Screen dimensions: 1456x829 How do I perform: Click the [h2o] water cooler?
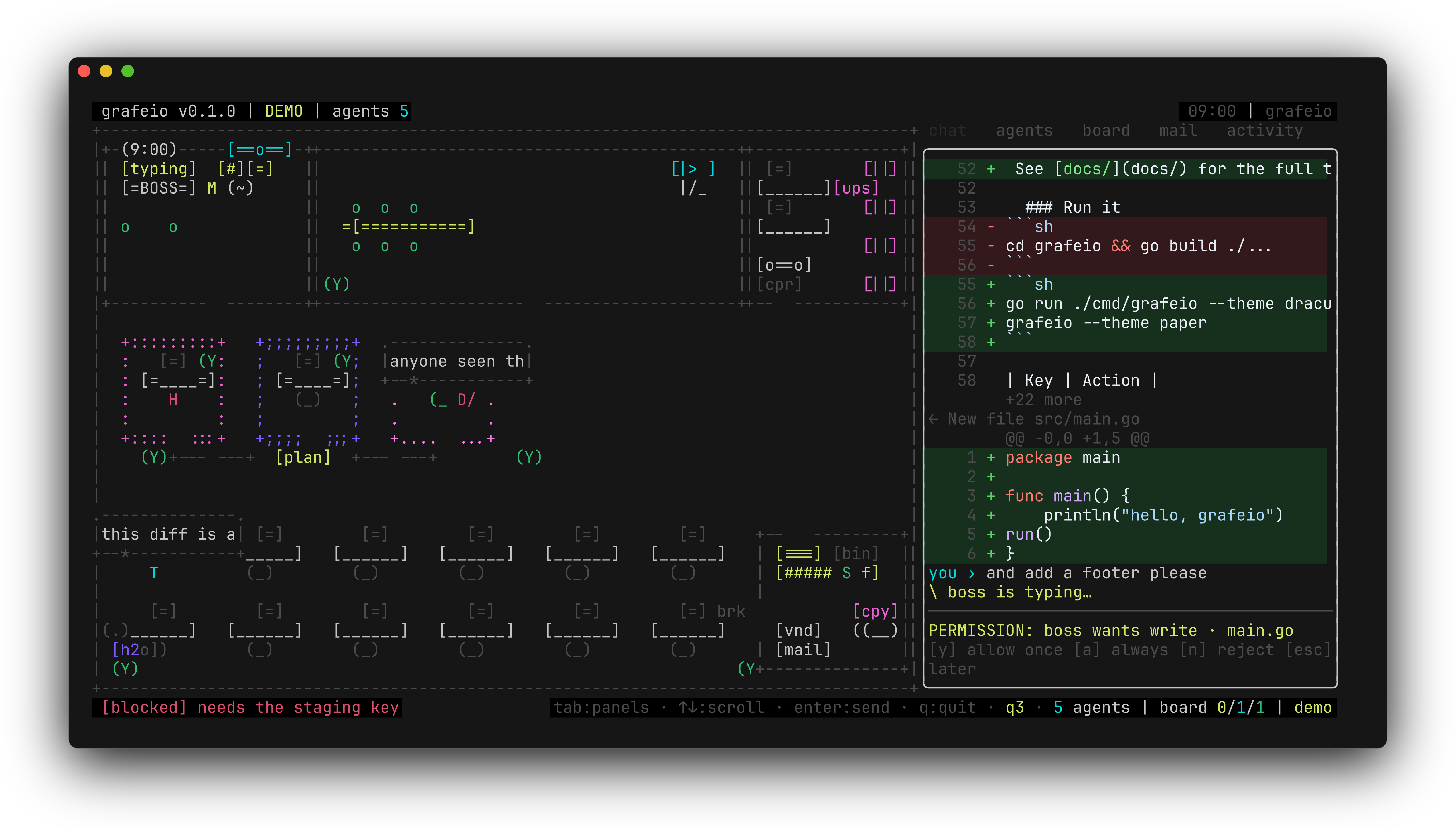pos(134,650)
